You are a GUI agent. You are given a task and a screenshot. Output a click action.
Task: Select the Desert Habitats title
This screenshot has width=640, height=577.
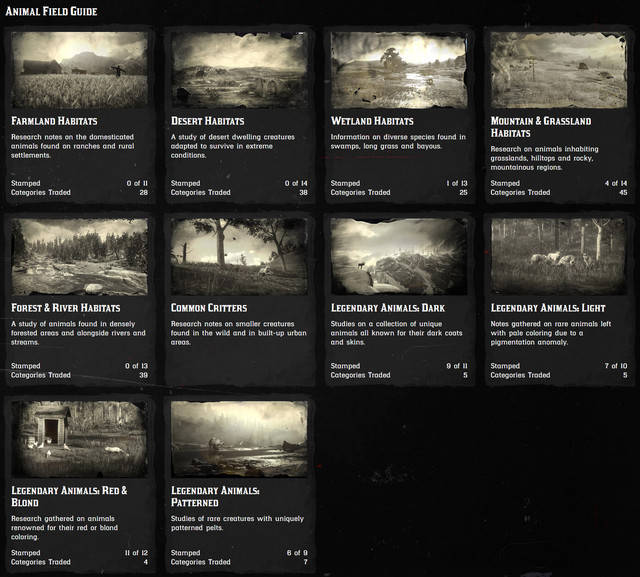(207, 121)
